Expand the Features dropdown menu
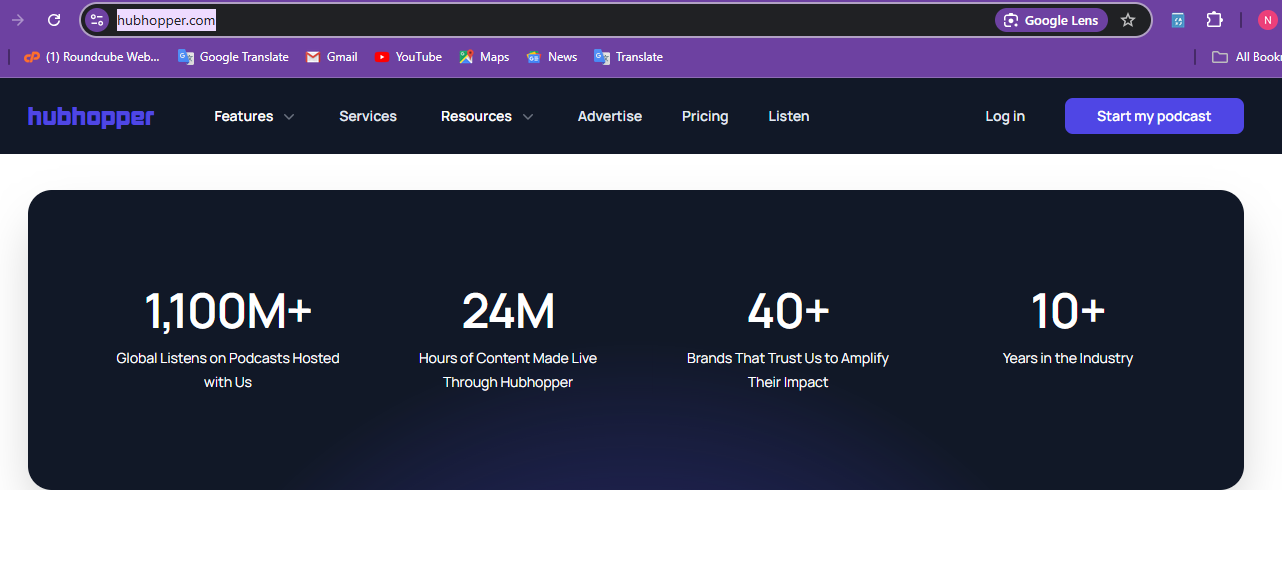Image resolution: width=1282 pixels, height=575 pixels. tap(254, 116)
